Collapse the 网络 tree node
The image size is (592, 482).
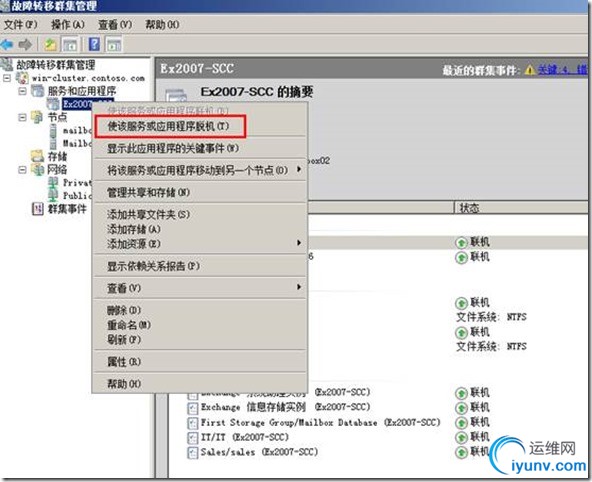(22, 169)
